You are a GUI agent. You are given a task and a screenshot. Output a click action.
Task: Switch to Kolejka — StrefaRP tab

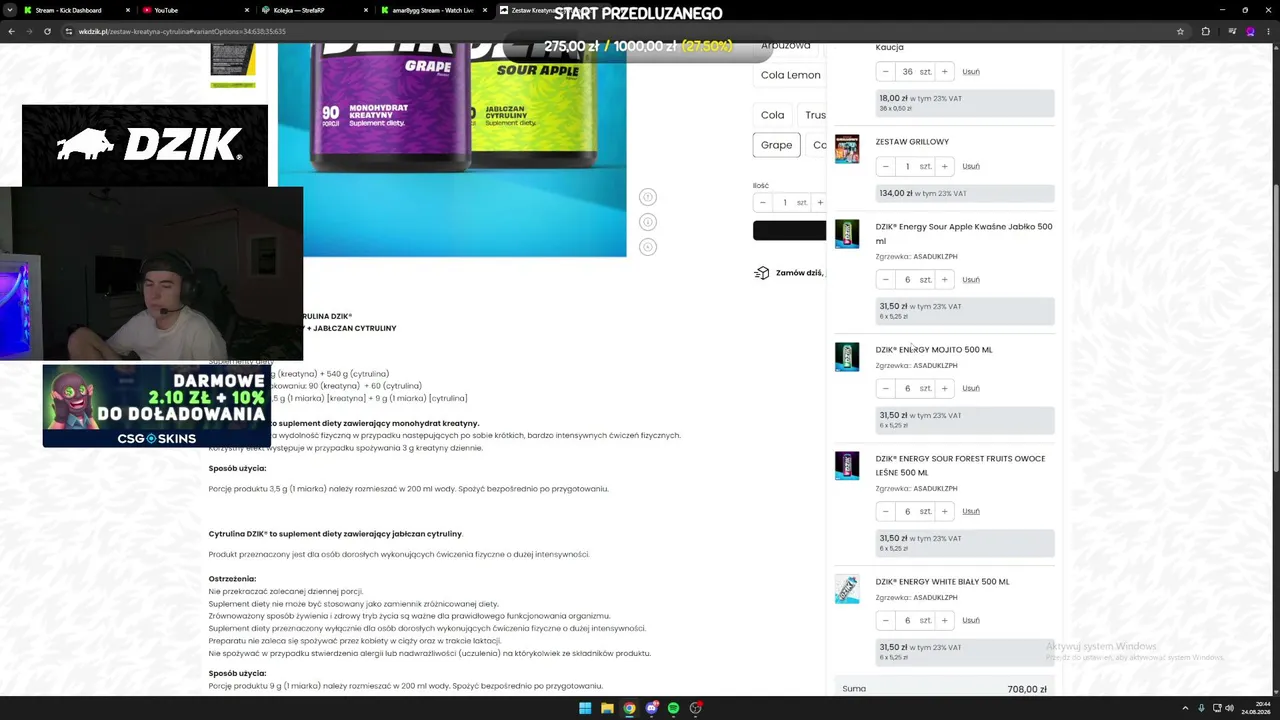315,10
